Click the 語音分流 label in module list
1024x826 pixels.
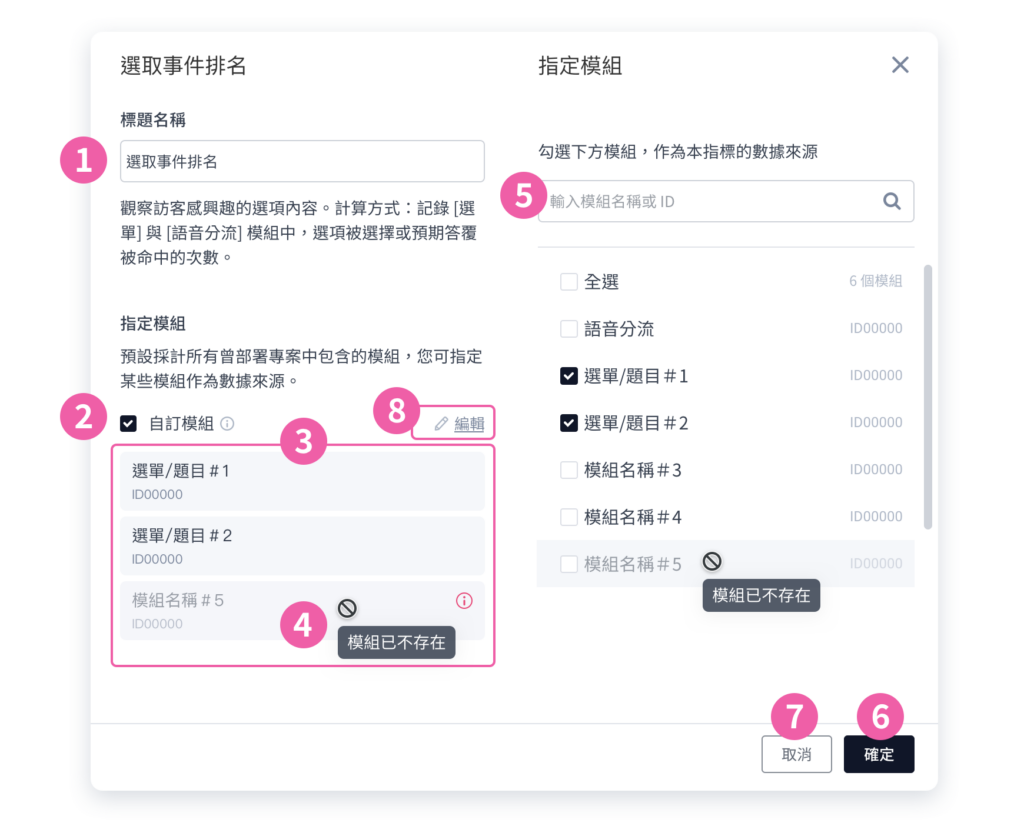(618, 328)
